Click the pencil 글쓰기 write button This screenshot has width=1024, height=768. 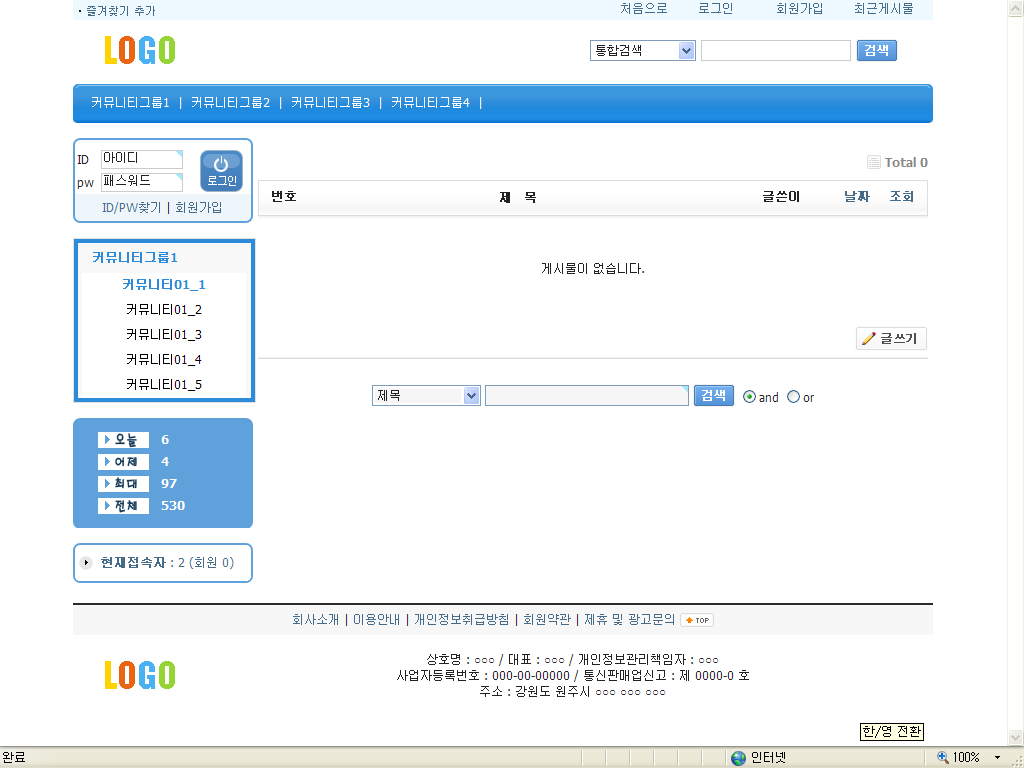click(x=891, y=339)
